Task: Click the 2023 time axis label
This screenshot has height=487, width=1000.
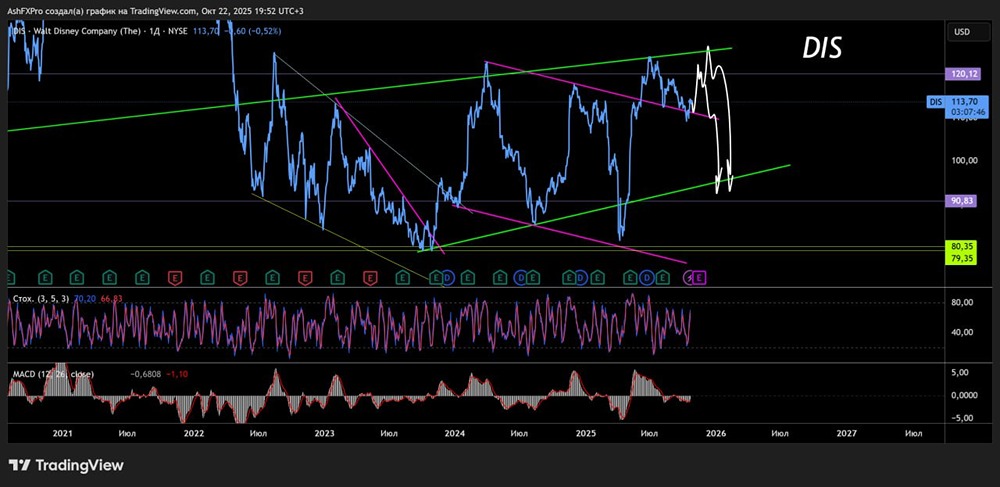Action: point(325,433)
